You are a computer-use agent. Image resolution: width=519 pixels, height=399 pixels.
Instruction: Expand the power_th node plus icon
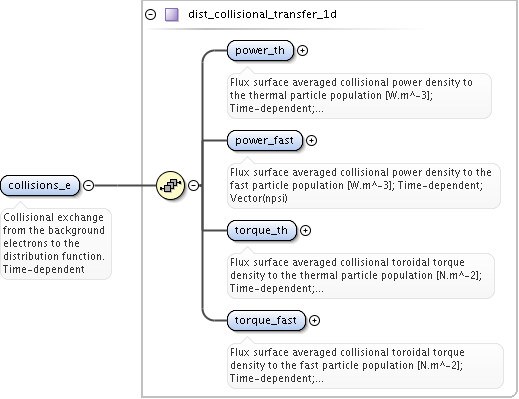pyautogui.click(x=302, y=50)
